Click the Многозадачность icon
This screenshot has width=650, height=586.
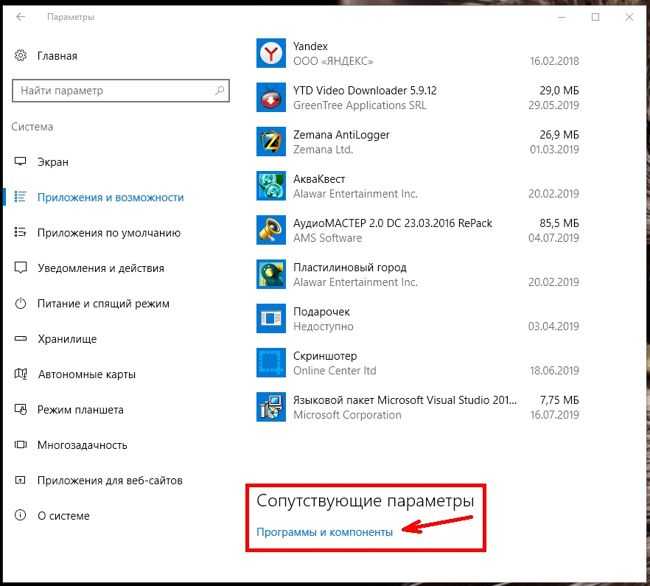click(x=20, y=445)
